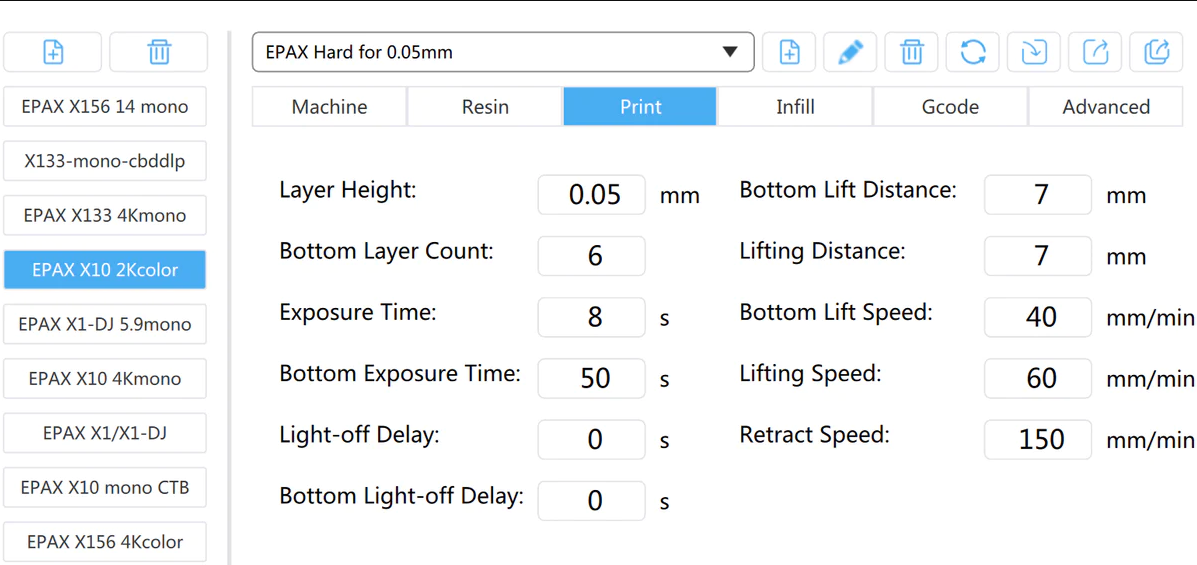This screenshot has width=1197, height=565.
Task: Select the Print tab
Action: coord(640,107)
